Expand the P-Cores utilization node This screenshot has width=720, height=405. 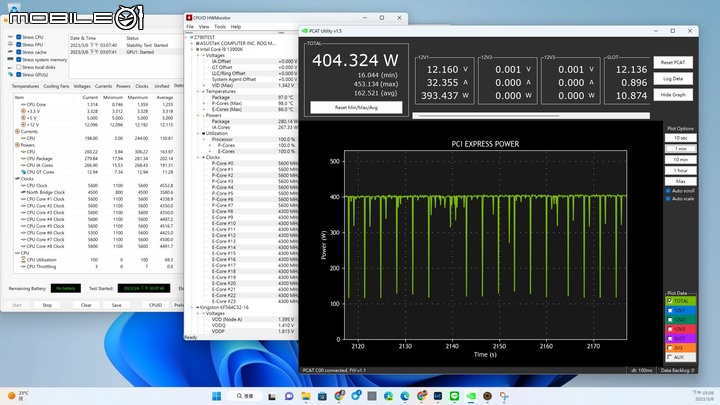[x=210, y=145]
